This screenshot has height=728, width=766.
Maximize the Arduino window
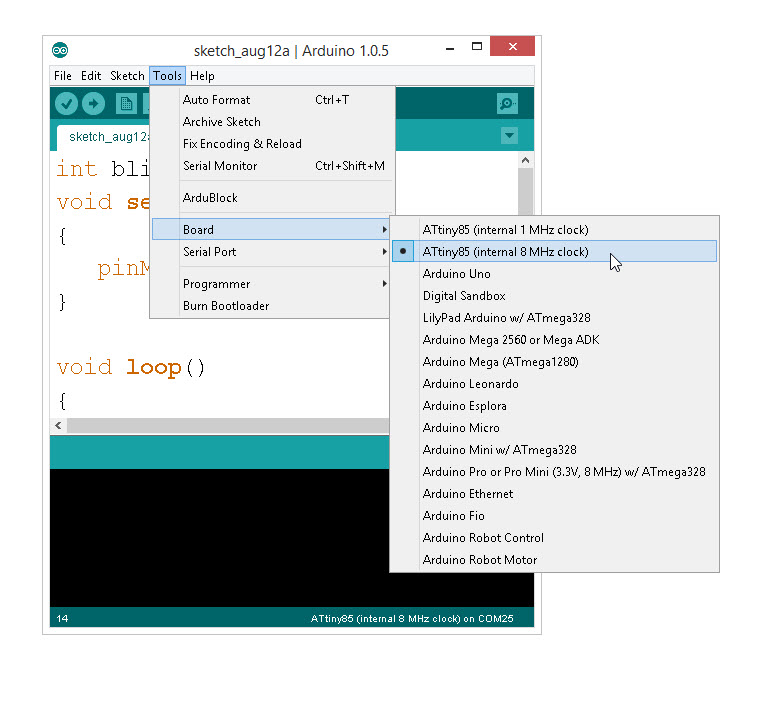coord(477,47)
